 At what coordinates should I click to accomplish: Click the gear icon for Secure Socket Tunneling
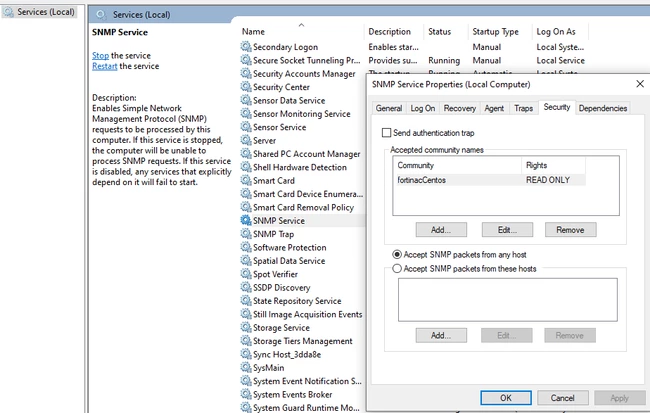coord(246,60)
